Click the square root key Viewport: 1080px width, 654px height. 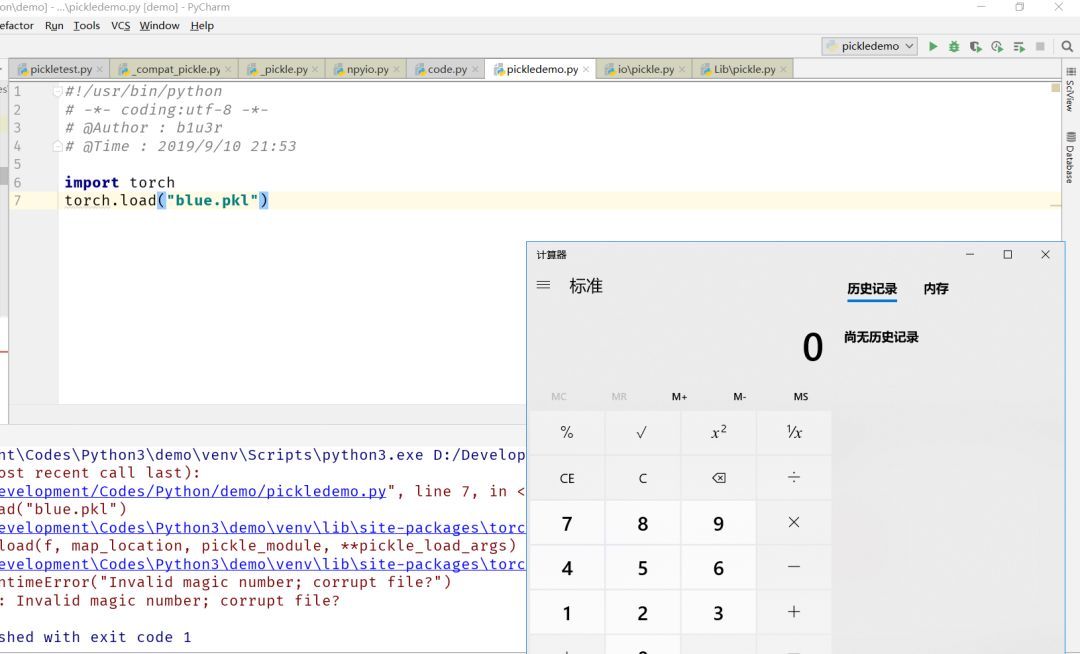642,432
